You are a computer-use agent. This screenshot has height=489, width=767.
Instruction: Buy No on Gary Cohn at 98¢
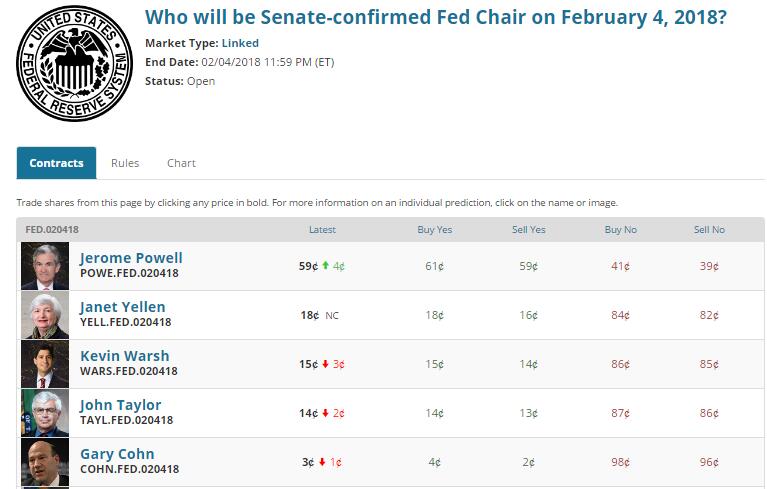tap(620, 462)
